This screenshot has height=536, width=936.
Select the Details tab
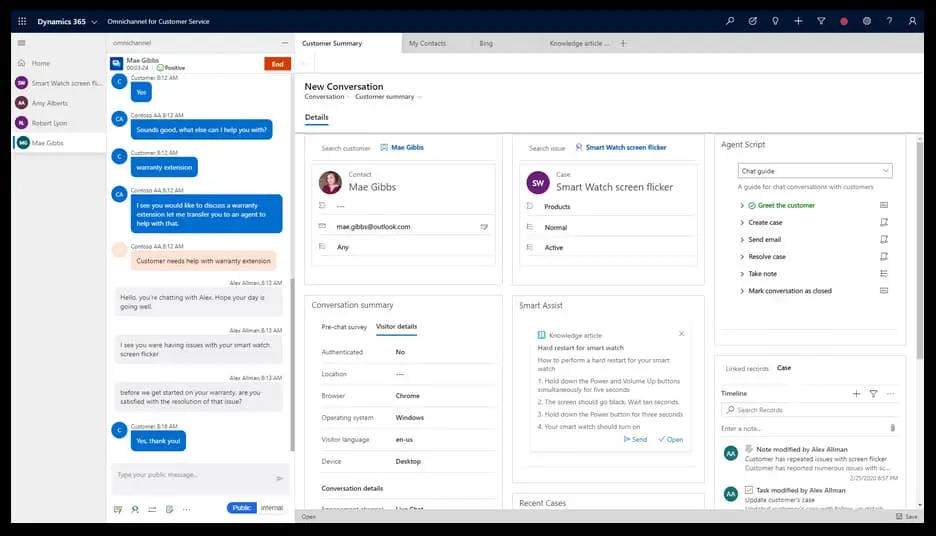coord(316,117)
